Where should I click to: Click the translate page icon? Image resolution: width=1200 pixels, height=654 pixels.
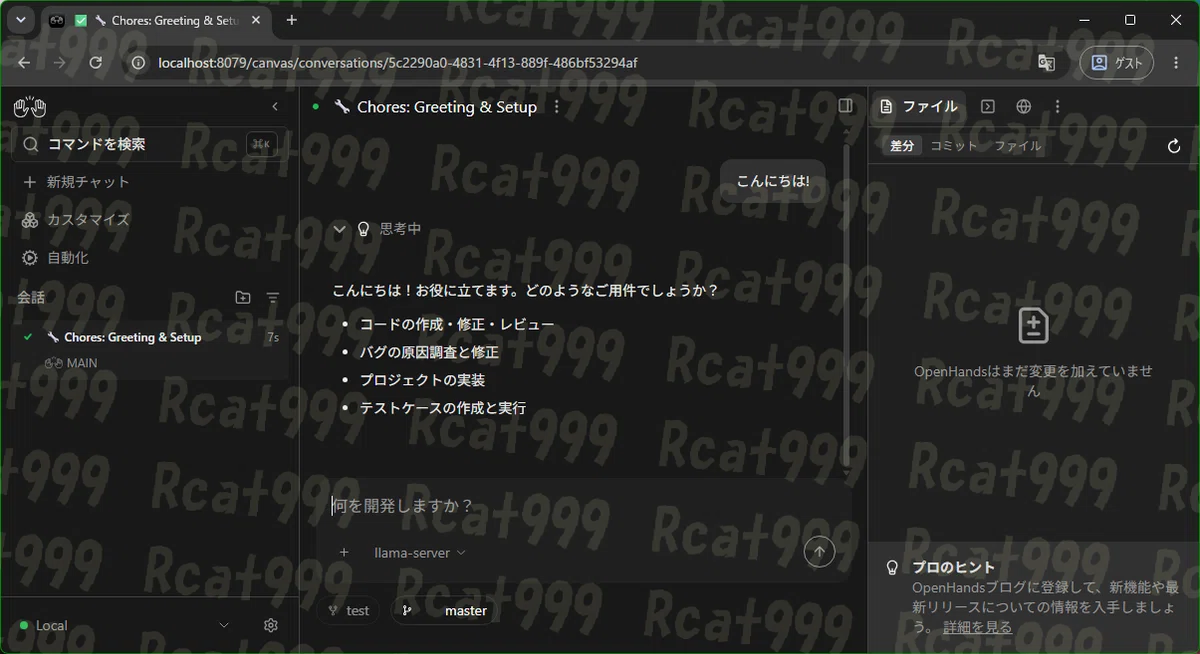pos(1046,62)
